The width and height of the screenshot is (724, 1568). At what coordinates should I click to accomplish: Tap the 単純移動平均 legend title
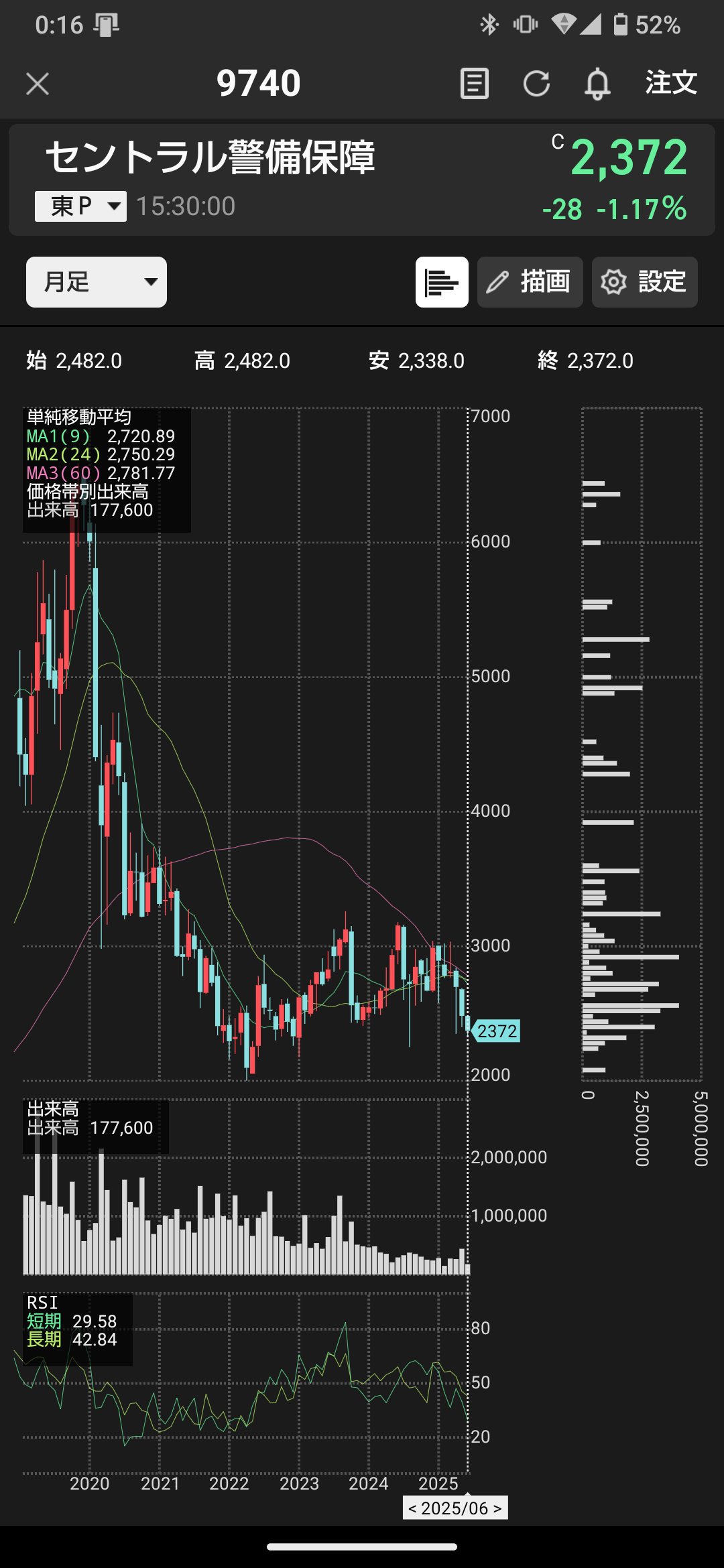click(x=79, y=417)
